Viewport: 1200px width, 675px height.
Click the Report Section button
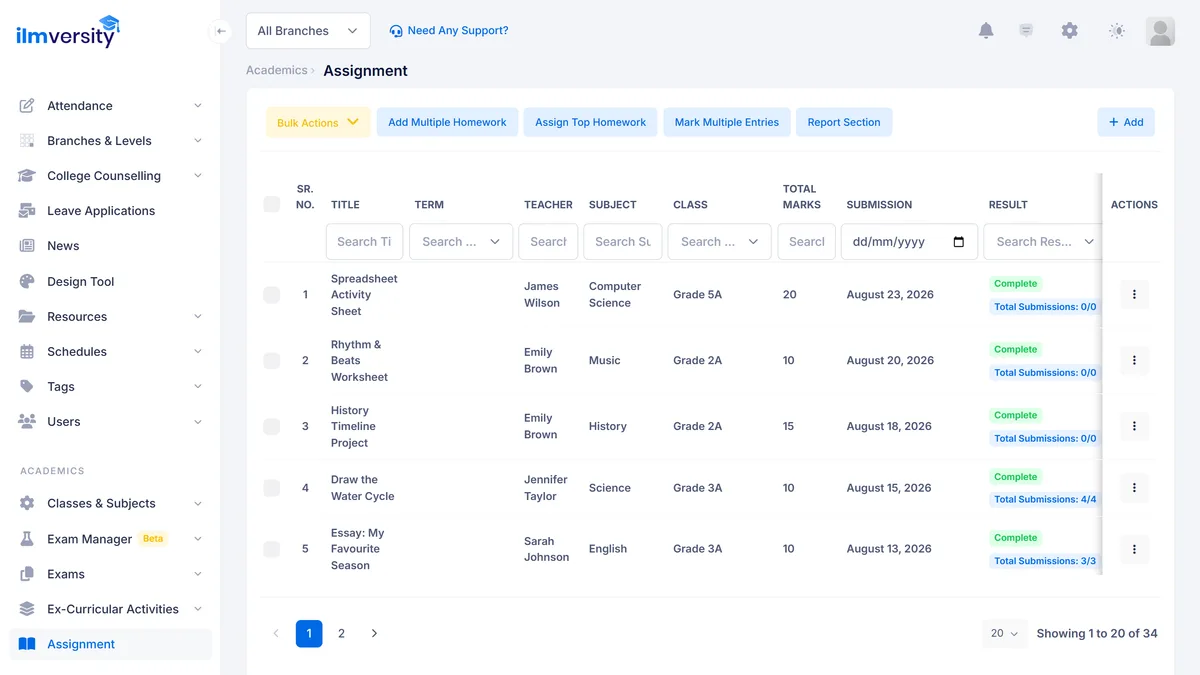(x=844, y=122)
